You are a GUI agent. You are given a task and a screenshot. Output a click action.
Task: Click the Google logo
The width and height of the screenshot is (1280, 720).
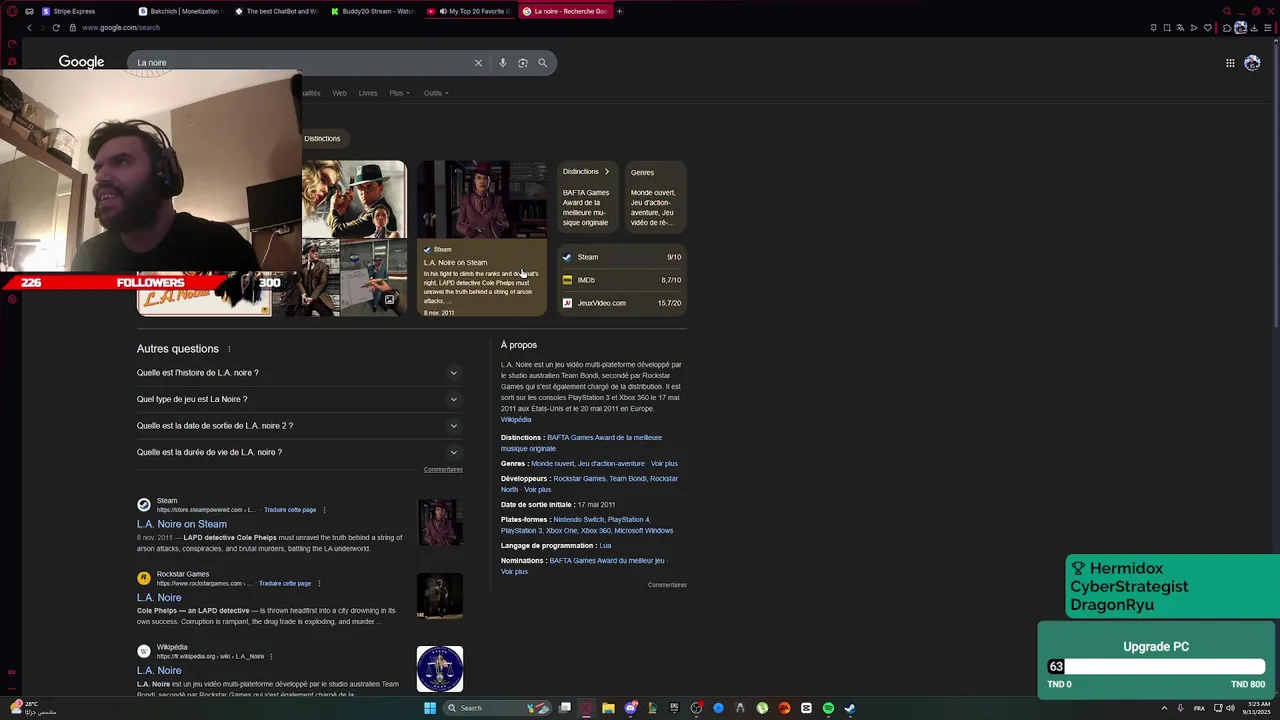(81, 62)
